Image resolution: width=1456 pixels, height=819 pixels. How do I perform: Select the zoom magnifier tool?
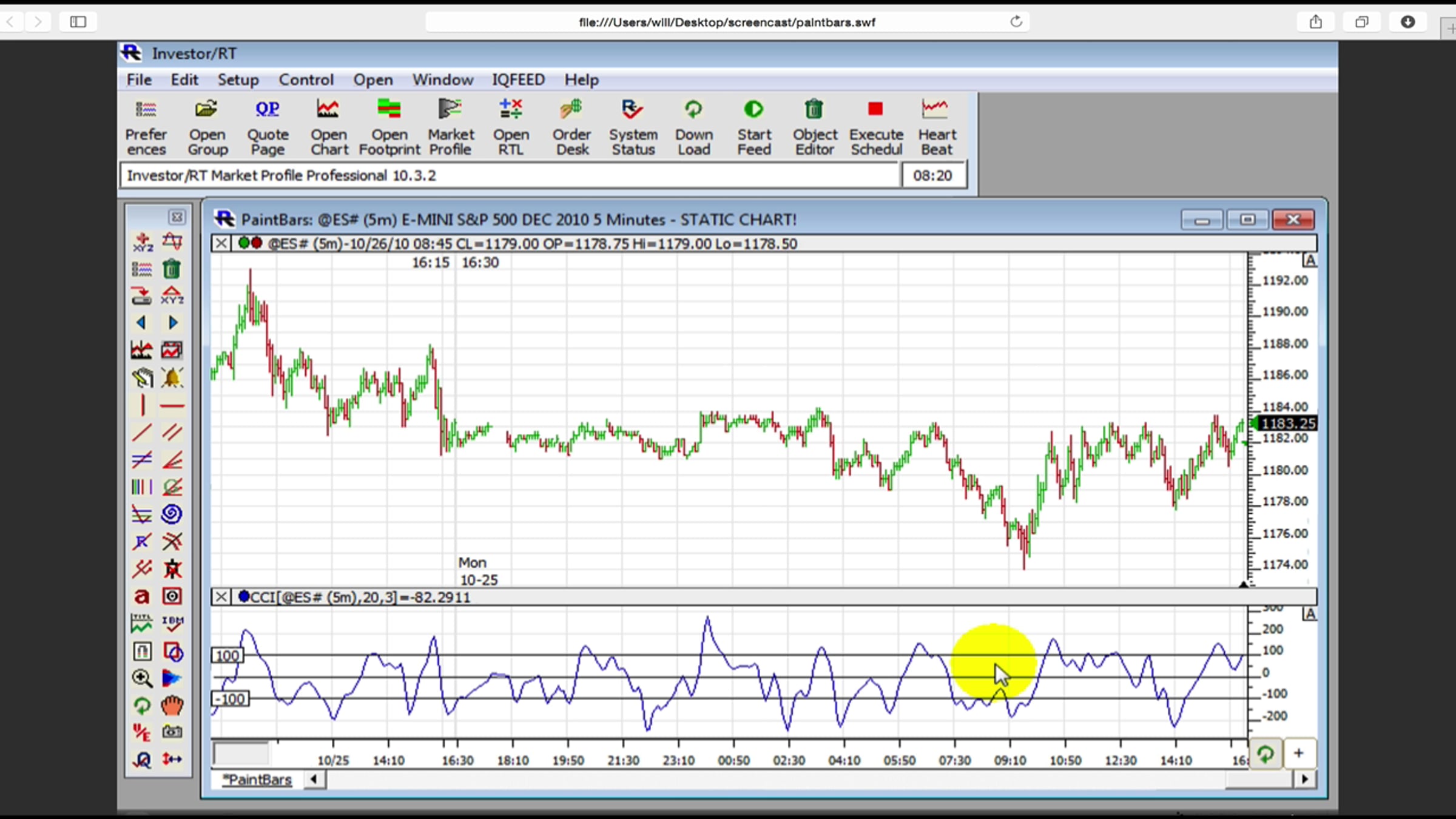tap(141, 678)
